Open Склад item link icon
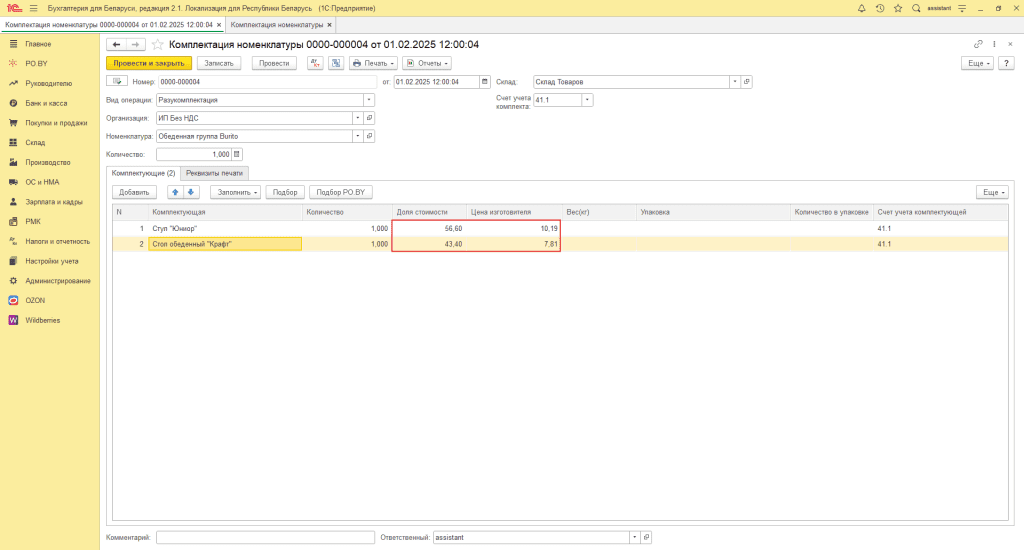This screenshot has width=1024, height=550. [x=746, y=82]
